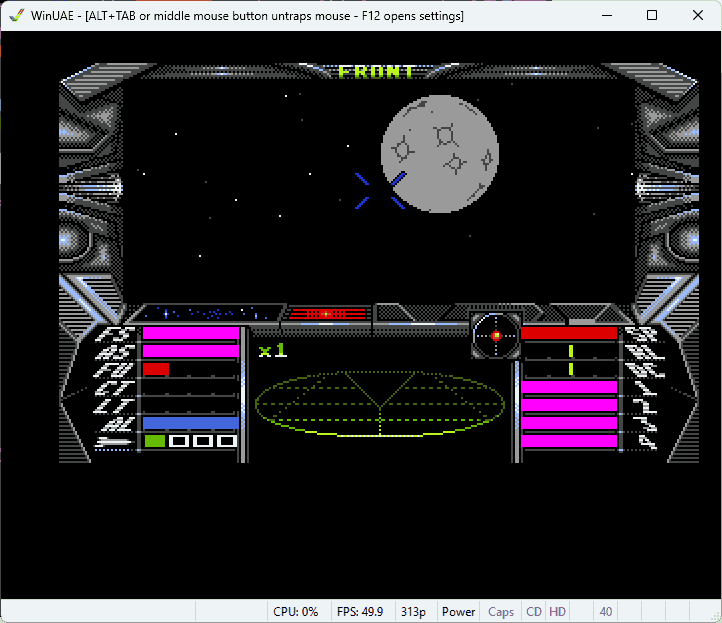Click the WinUAE window title text

[x=247, y=16]
